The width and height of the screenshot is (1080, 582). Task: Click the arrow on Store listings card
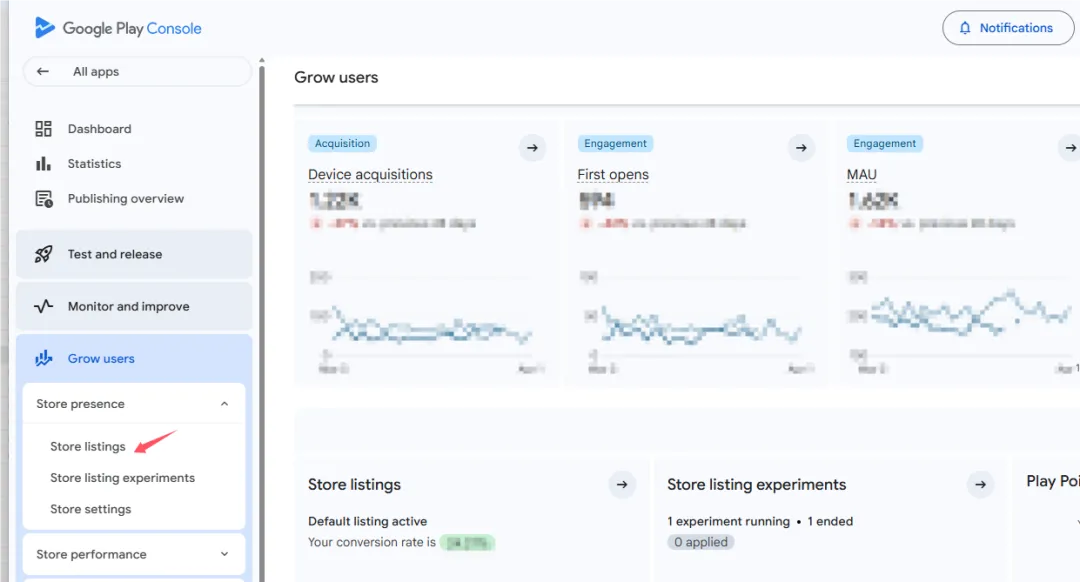point(622,484)
